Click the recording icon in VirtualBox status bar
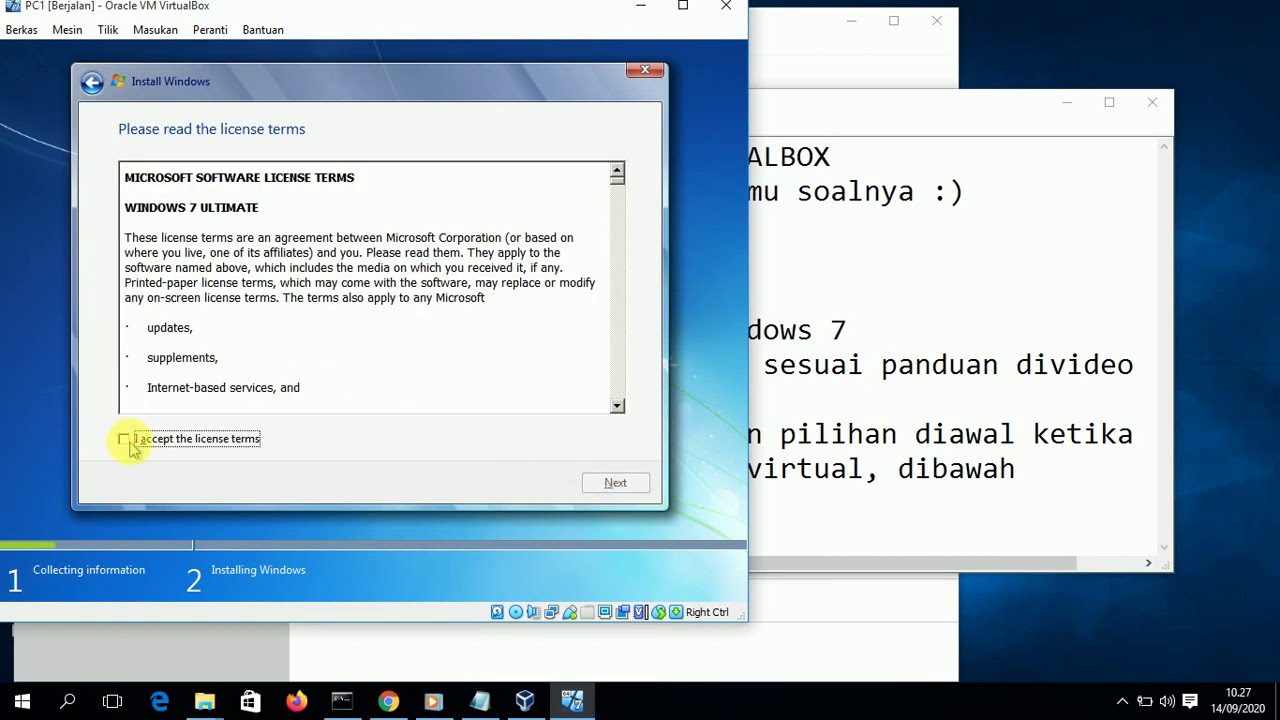The image size is (1280, 720). pos(623,612)
